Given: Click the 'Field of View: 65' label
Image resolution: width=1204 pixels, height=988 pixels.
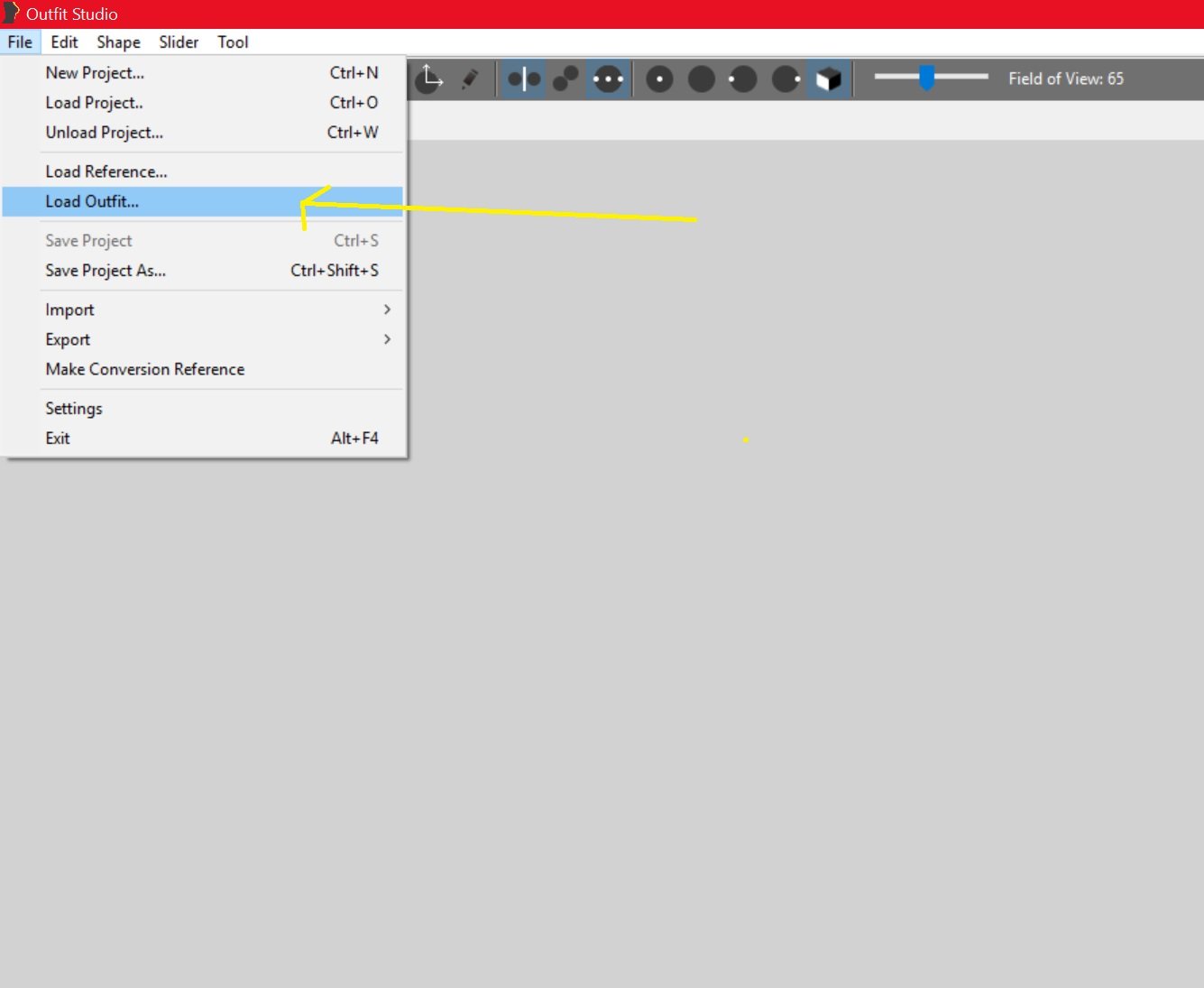Looking at the screenshot, I should (1066, 78).
